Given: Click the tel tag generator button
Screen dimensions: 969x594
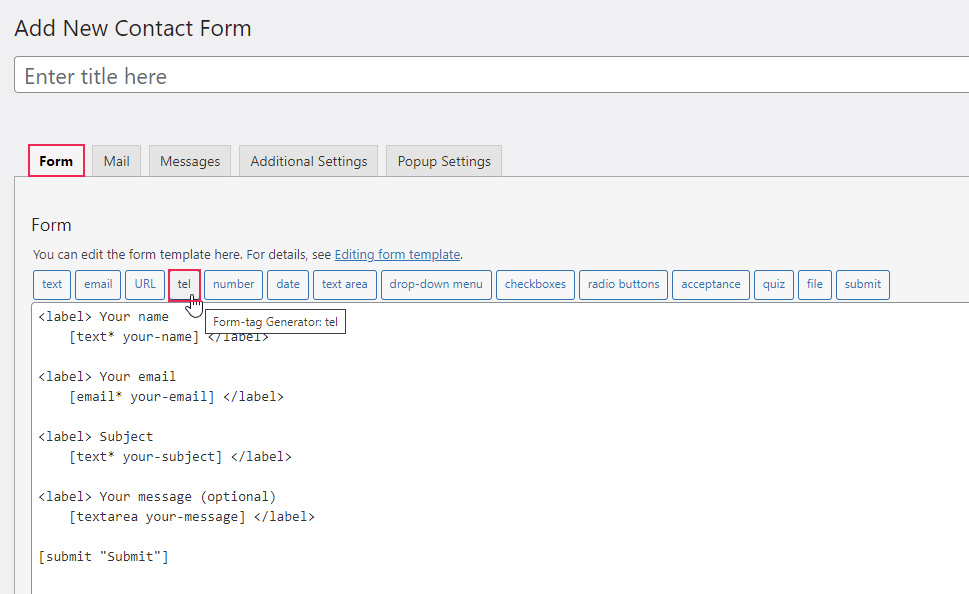Looking at the screenshot, I should 184,284.
